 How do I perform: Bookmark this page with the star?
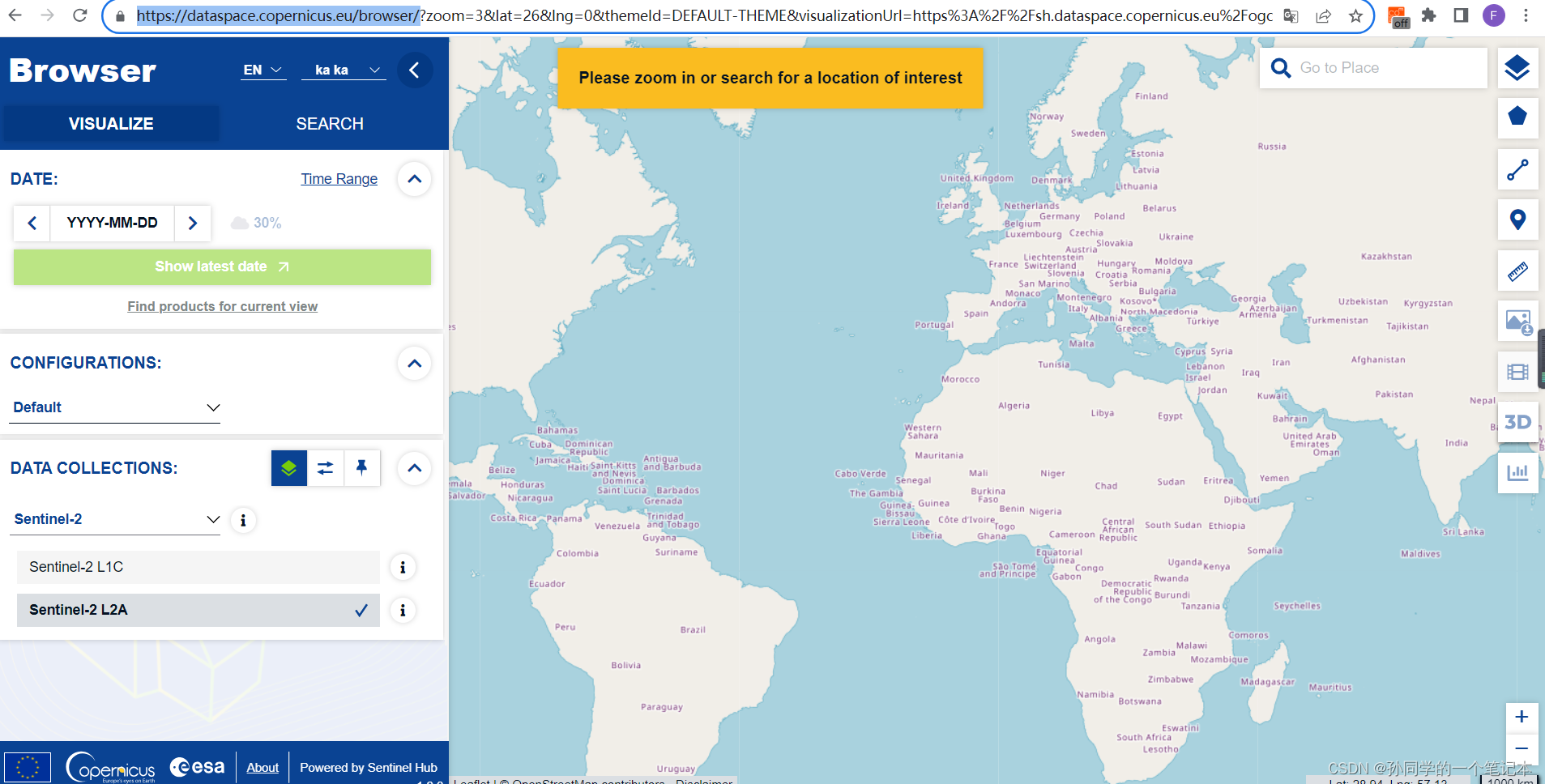point(1355,16)
